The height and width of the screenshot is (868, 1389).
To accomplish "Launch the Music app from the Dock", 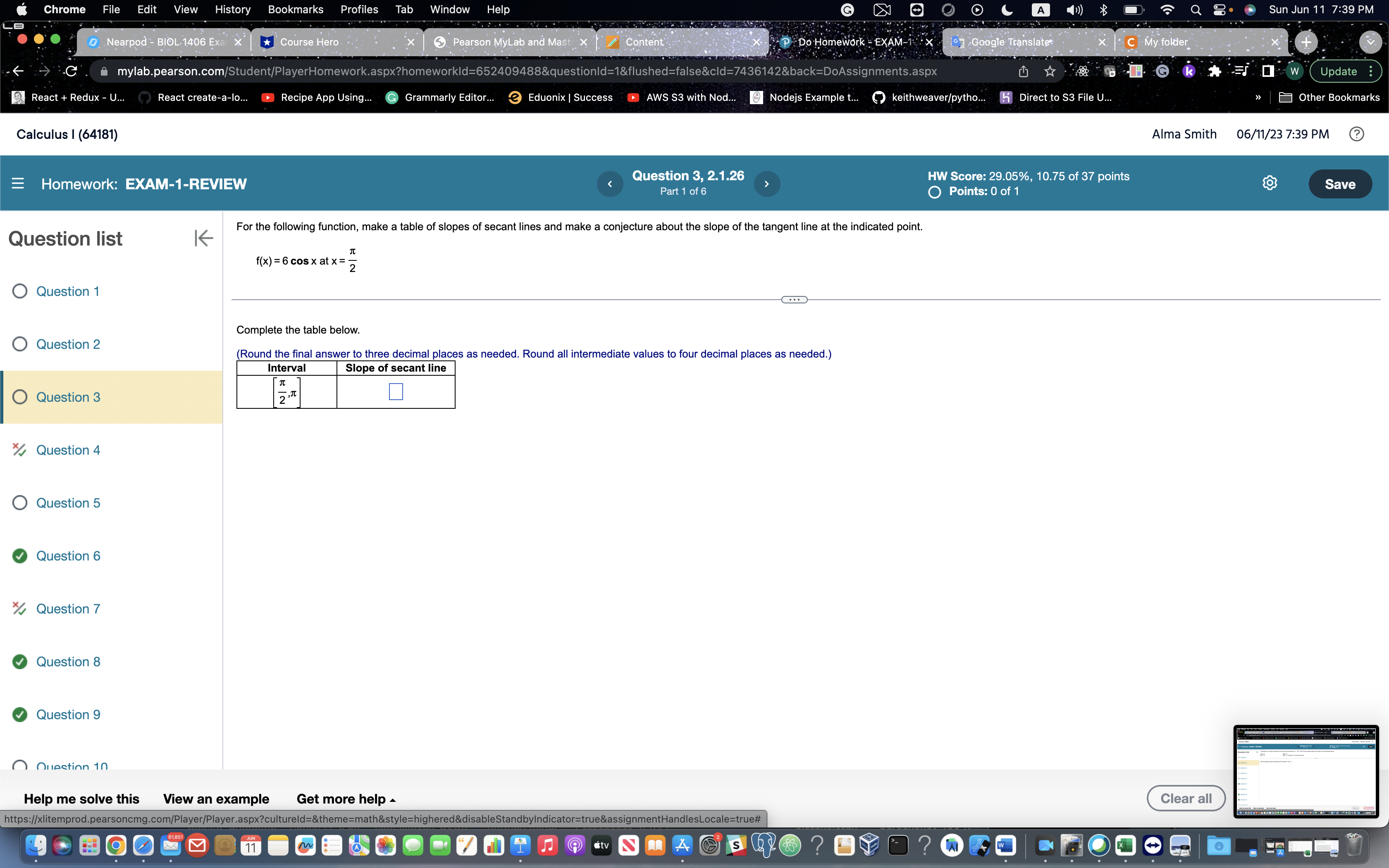I will [x=549, y=846].
